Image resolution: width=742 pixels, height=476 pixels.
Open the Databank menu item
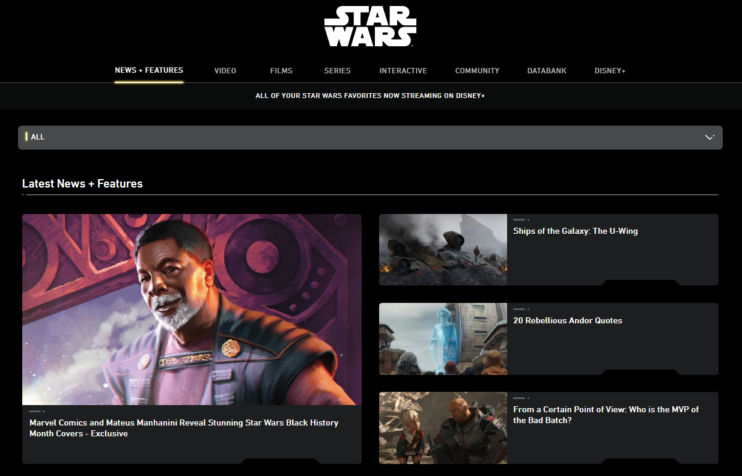[x=547, y=71]
